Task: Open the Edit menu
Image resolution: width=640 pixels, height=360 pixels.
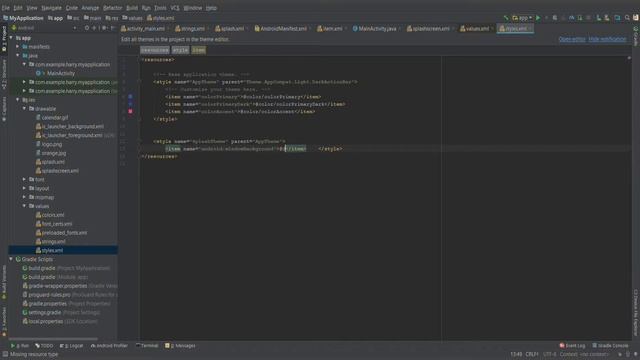Action: click(x=18, y=8)
